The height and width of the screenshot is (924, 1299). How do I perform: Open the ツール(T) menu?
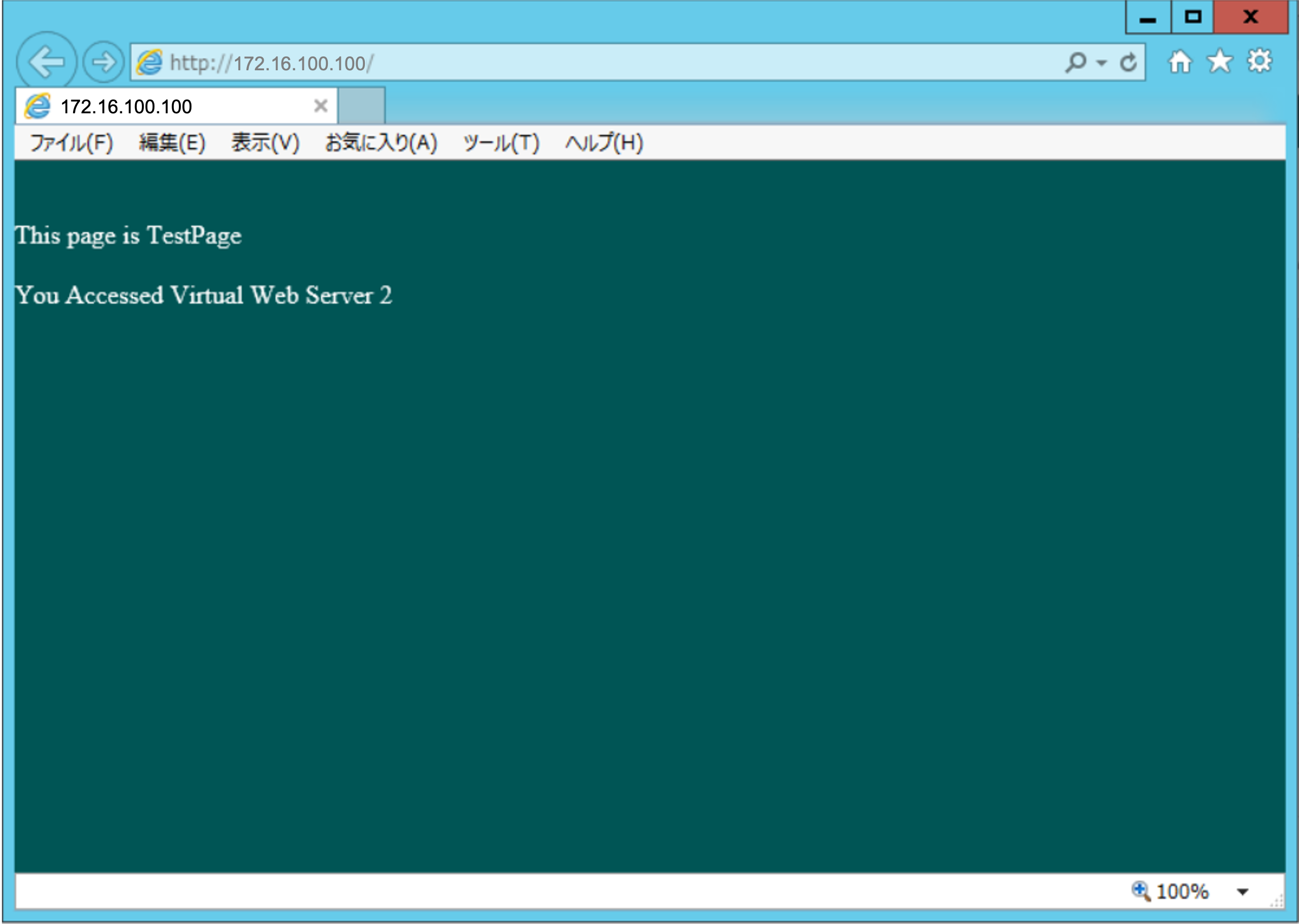pyautogui.click(x=501, y=143)
